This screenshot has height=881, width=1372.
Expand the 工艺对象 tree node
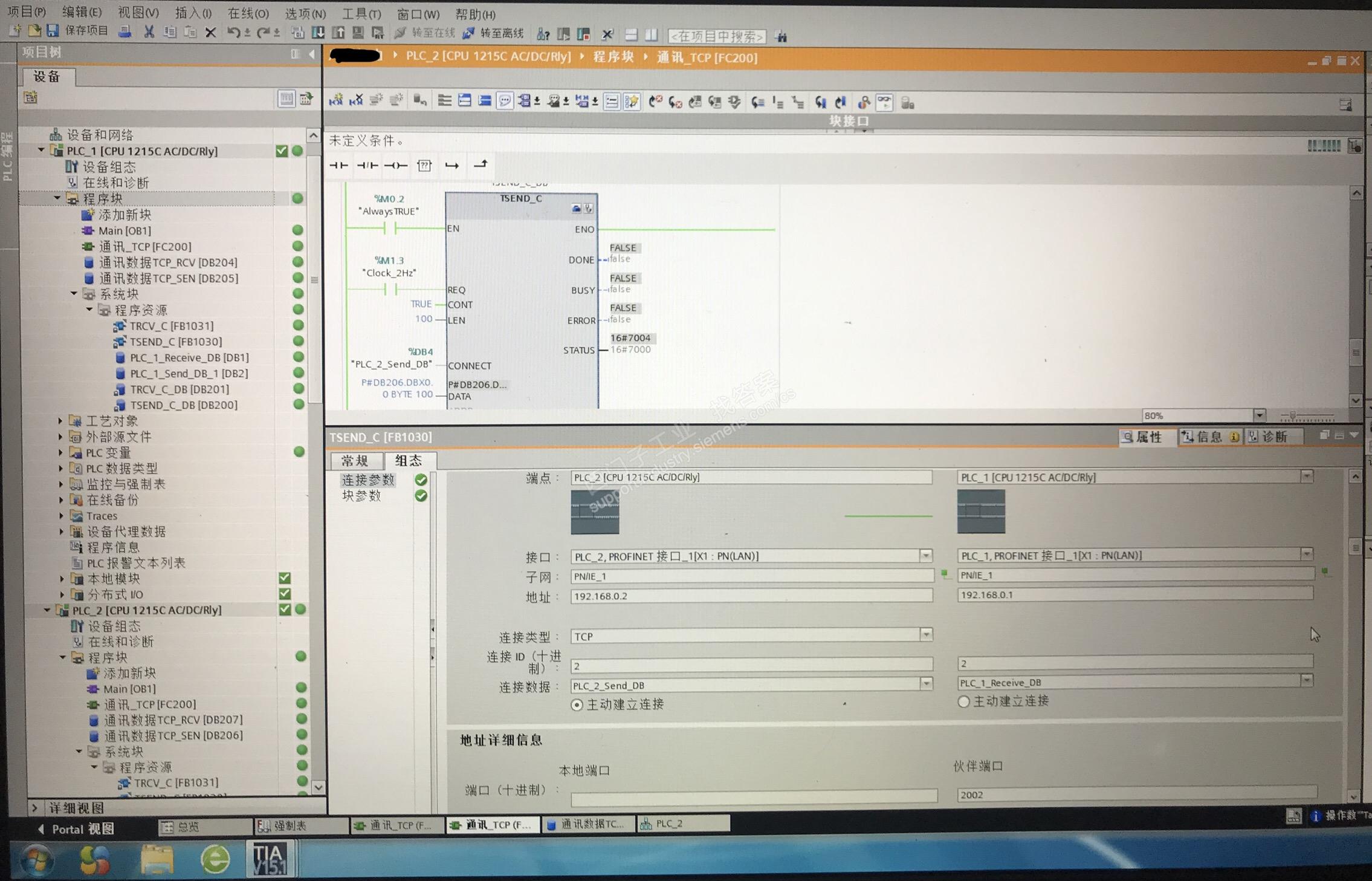click(x=60, y=421)
